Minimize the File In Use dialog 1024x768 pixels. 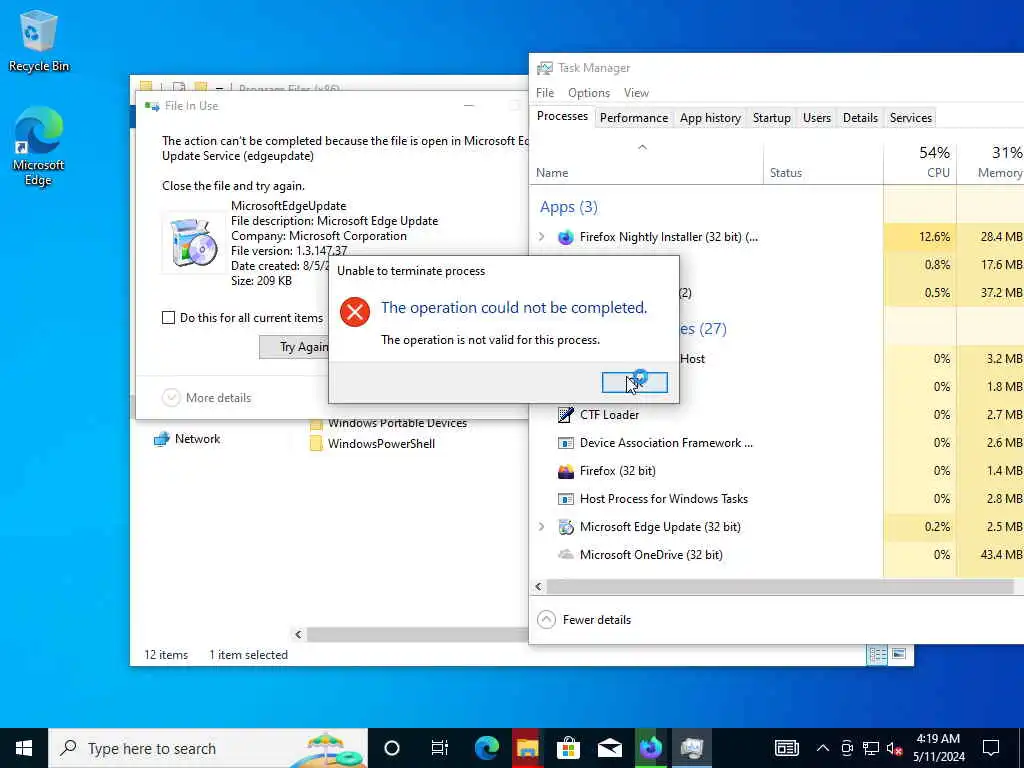pos(468,106)
